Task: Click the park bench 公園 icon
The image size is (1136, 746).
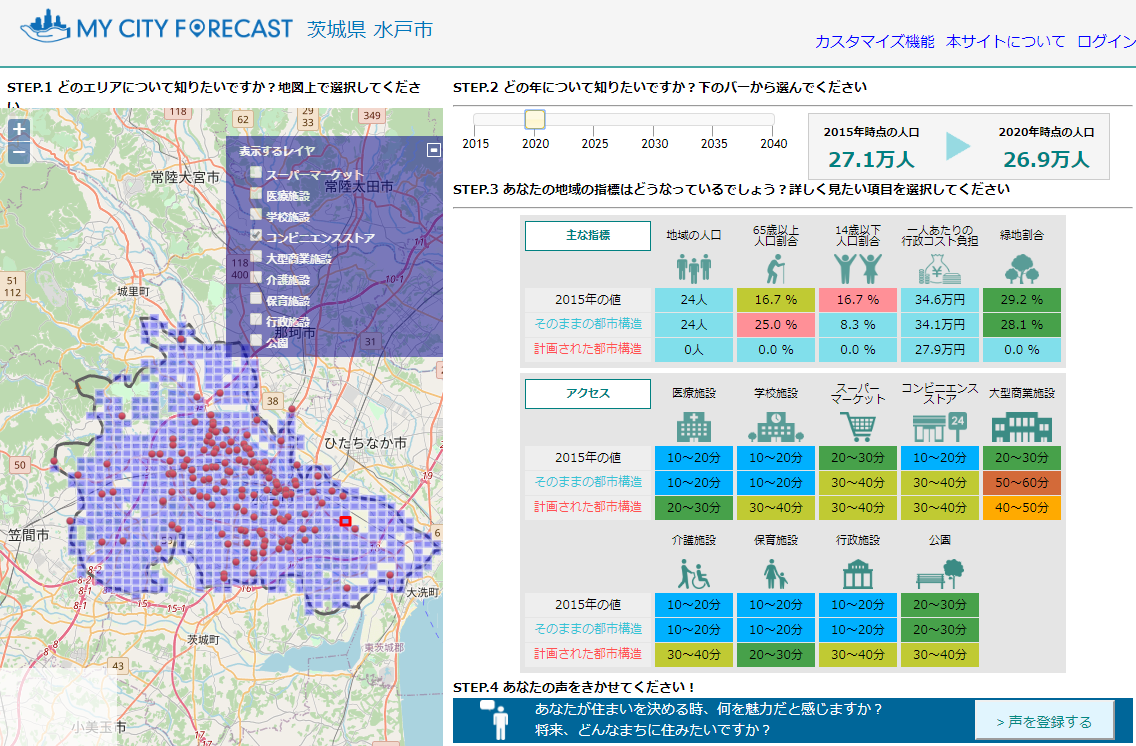Action: [940, 573]
